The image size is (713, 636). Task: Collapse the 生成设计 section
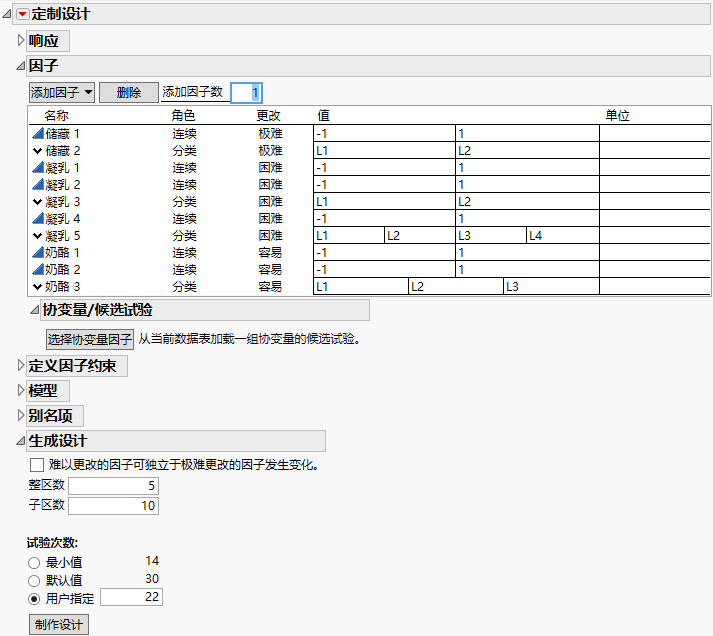point(20,441)
